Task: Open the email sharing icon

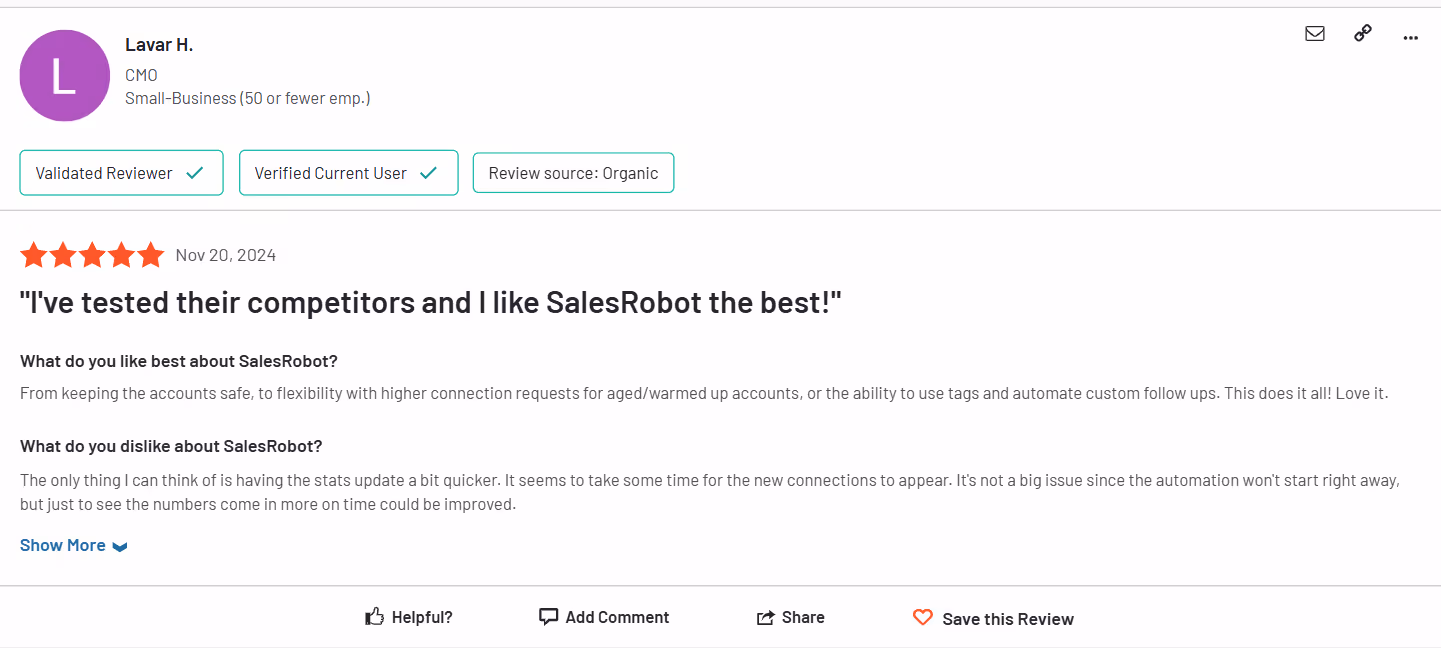Action: [1314, 33]
